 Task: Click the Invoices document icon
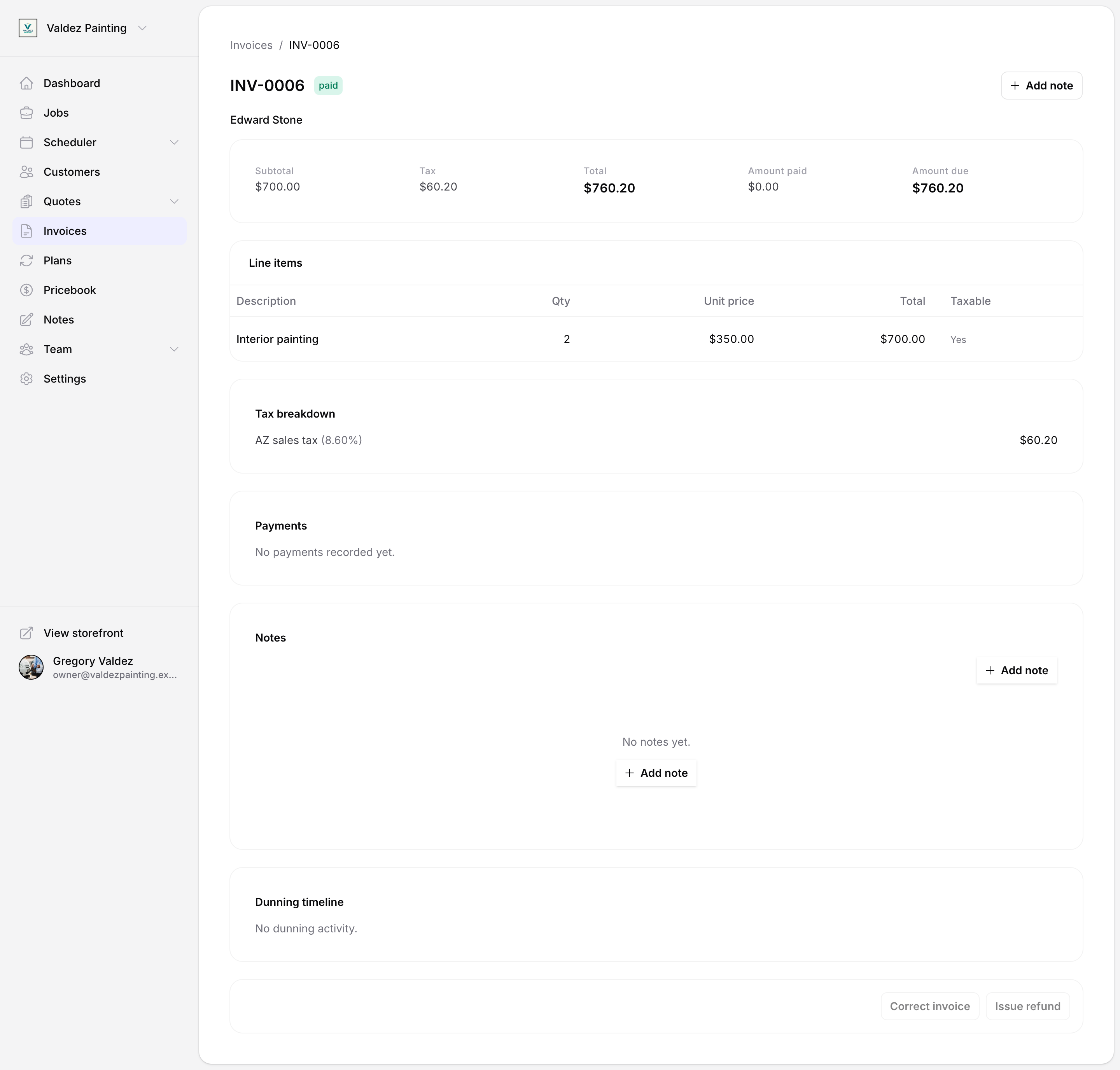pos(26,231)
